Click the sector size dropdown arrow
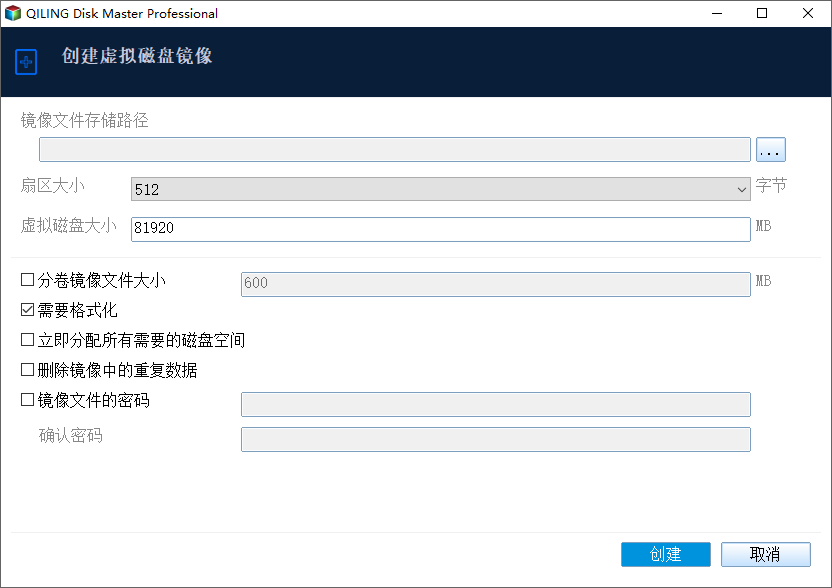This screenshot has width=832, height=588. (x=742, y=188)
